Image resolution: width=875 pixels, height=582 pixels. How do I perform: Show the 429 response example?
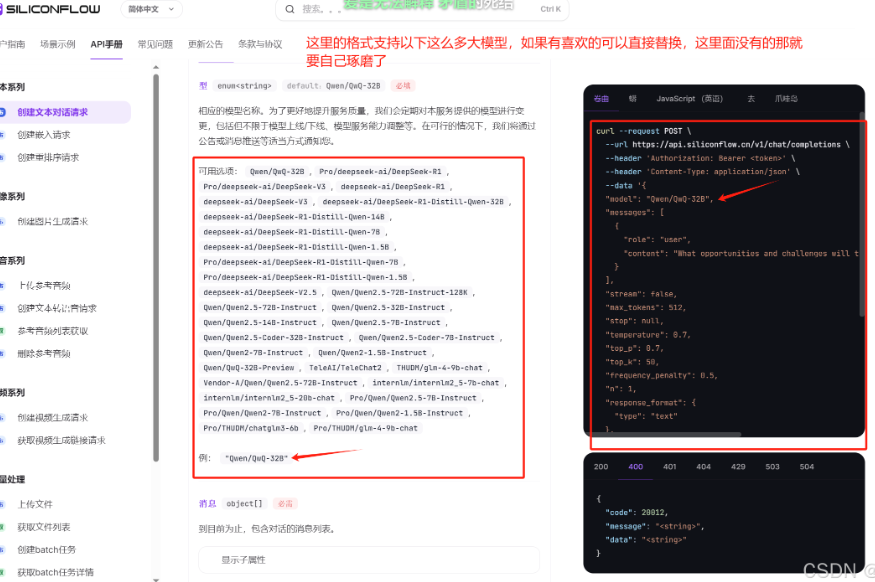[738, 466]
